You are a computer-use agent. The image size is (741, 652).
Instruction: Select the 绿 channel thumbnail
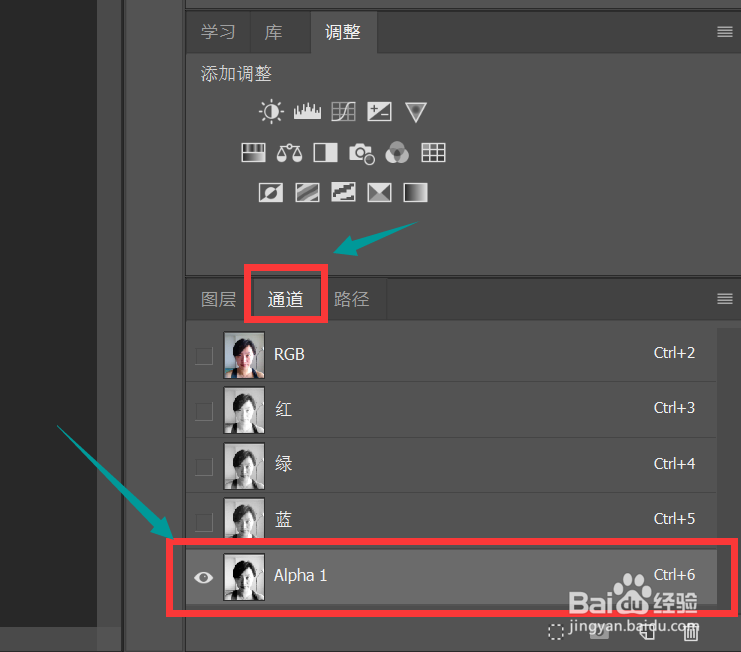[x=244, y=465]
